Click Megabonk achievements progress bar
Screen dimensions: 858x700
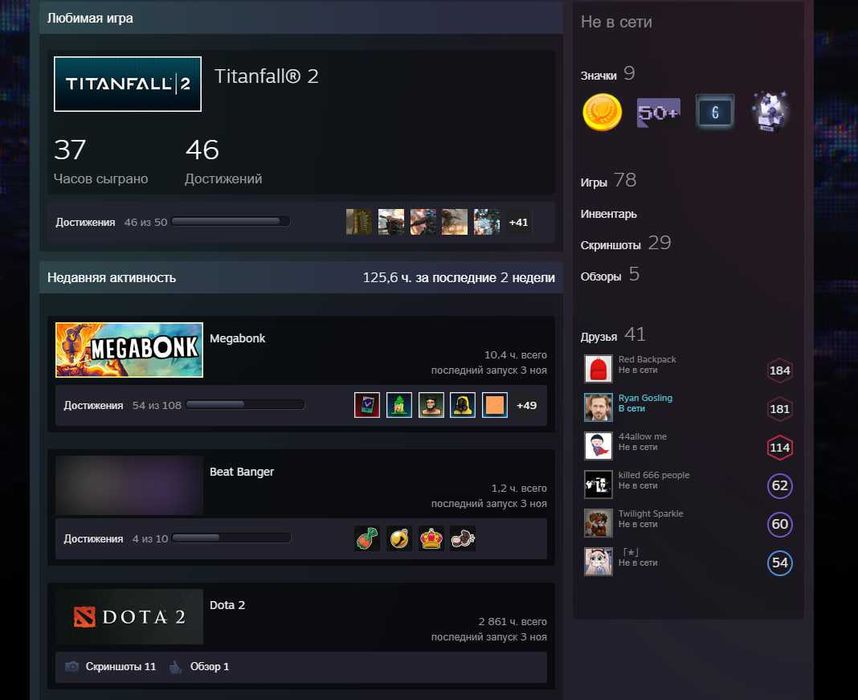coord(245,405)
